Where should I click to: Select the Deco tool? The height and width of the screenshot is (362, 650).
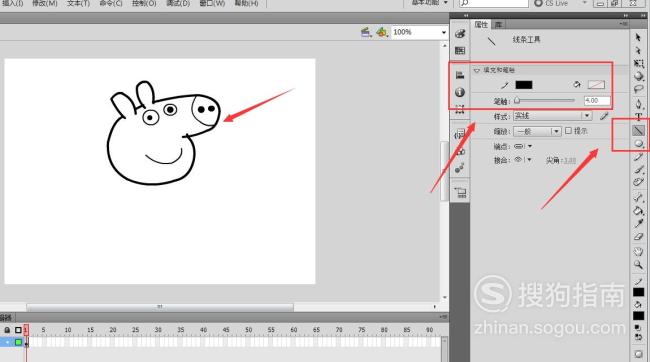click(638, 182)
